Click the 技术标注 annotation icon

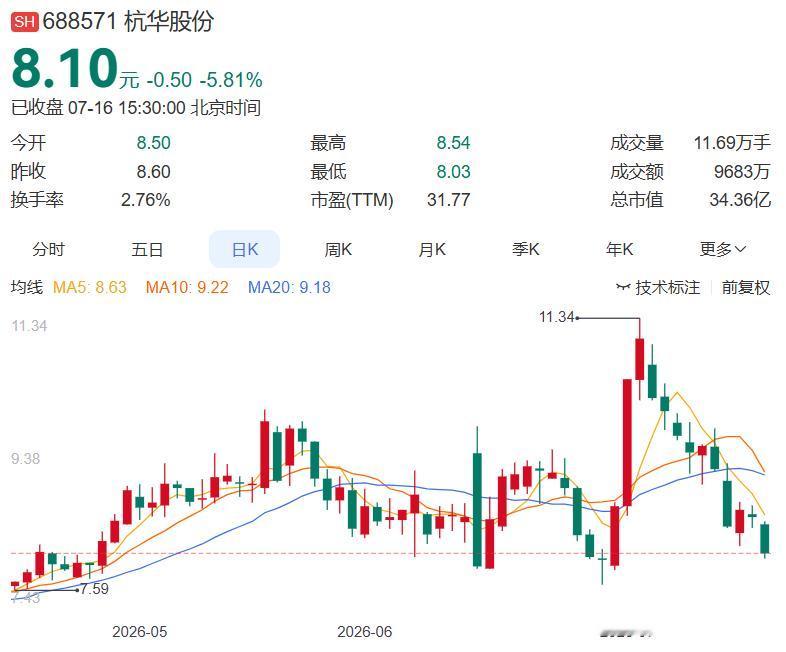pos(623,287)
